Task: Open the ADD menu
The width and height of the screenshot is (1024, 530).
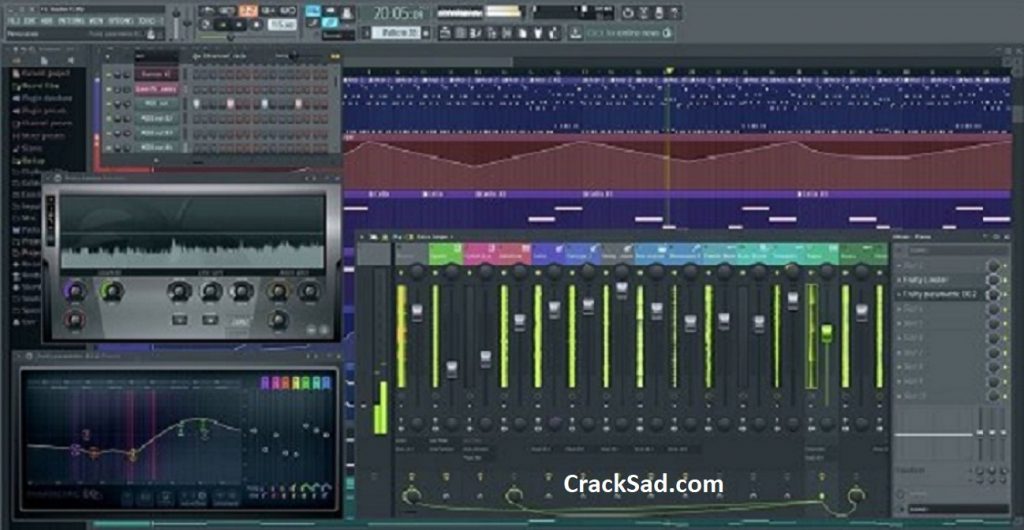Action: (47, 21)
